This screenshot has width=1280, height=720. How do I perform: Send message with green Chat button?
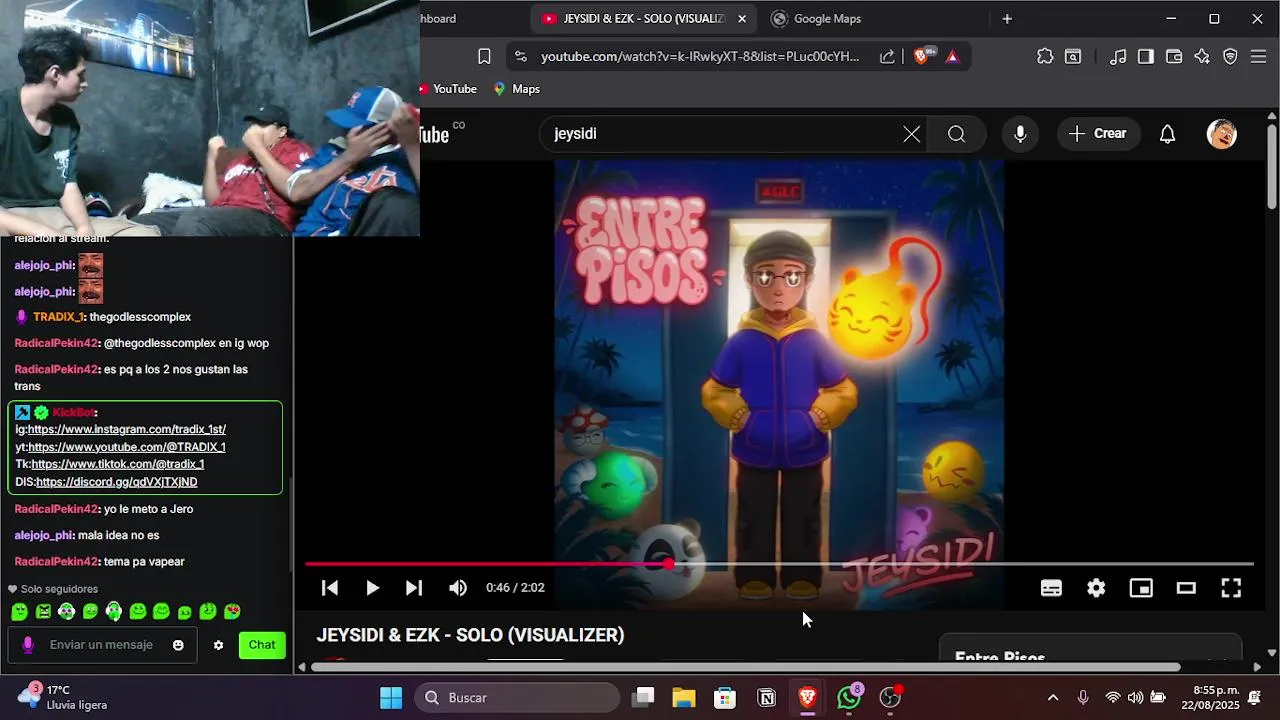click(x=262, y=645)
